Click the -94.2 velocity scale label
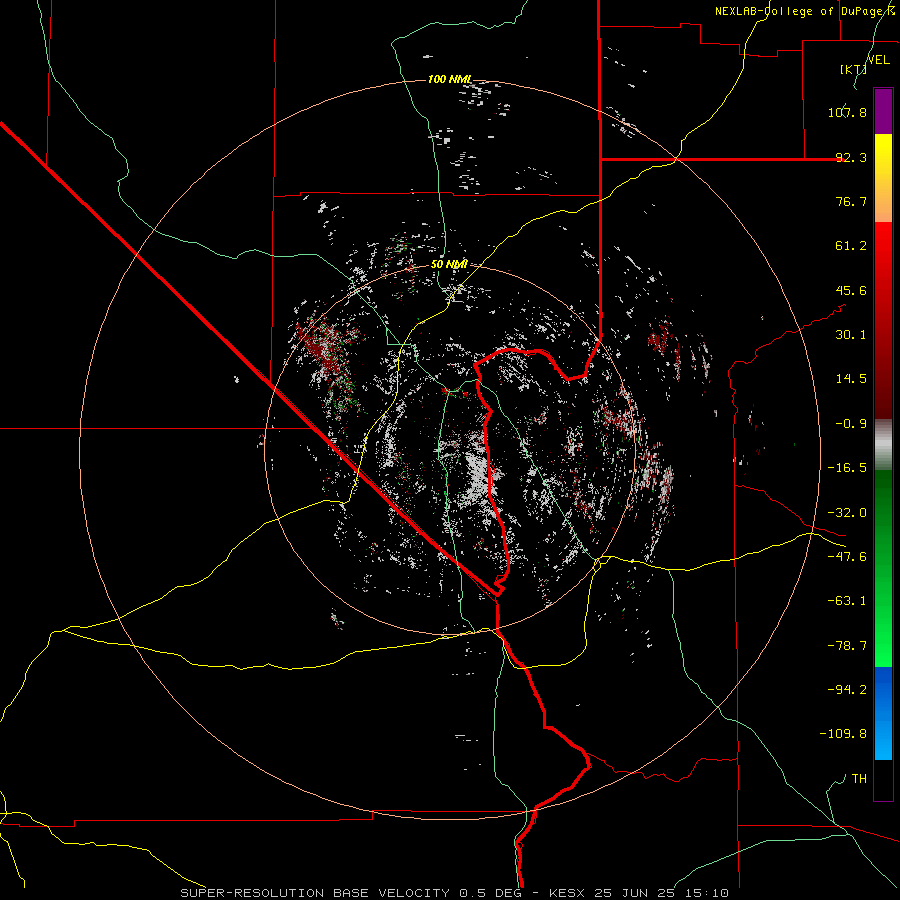The image size is (900, 900). (847, 690)
